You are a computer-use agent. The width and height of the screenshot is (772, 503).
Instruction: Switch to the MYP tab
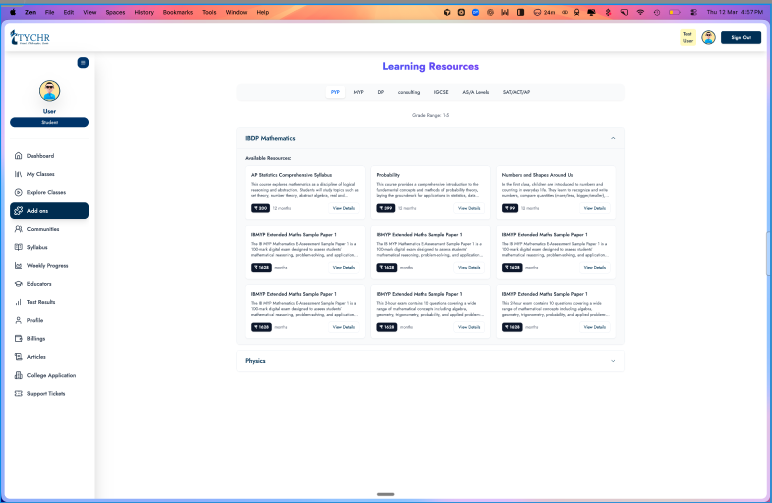click(358, 92)
